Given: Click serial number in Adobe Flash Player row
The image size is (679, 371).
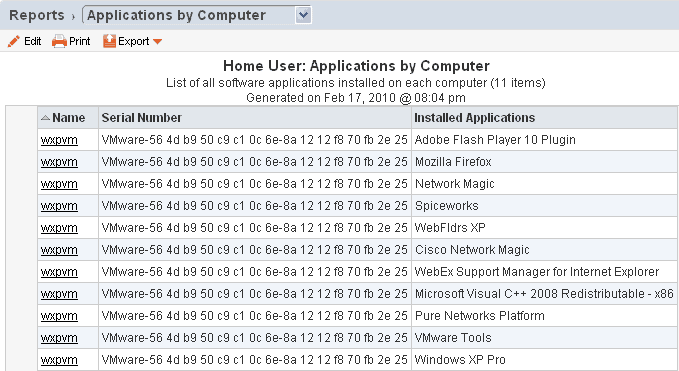Looking at the screenshot, I should tap(255, 140).
